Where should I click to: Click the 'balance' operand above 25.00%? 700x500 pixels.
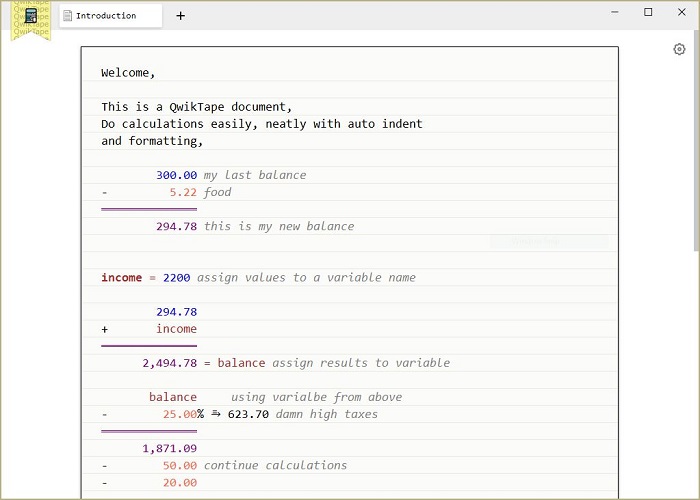173,397
